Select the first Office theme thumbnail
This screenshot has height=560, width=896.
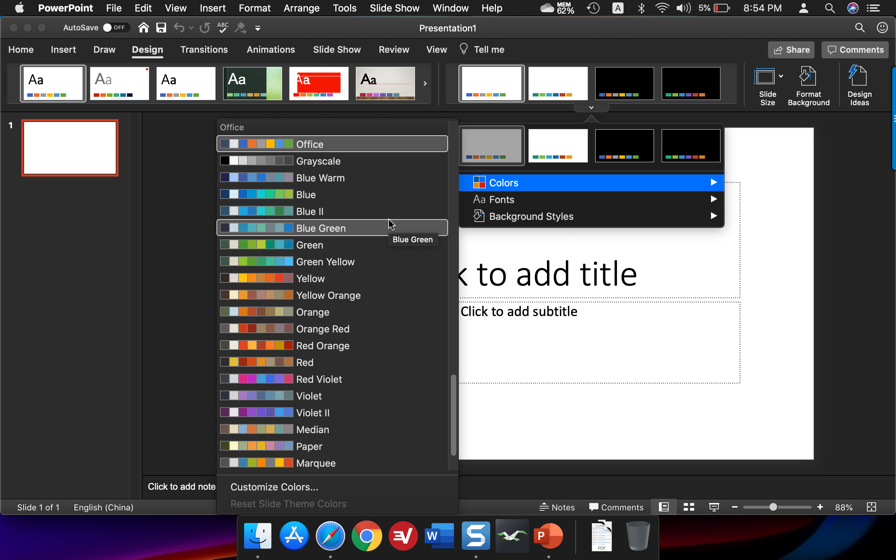point(53,83)
